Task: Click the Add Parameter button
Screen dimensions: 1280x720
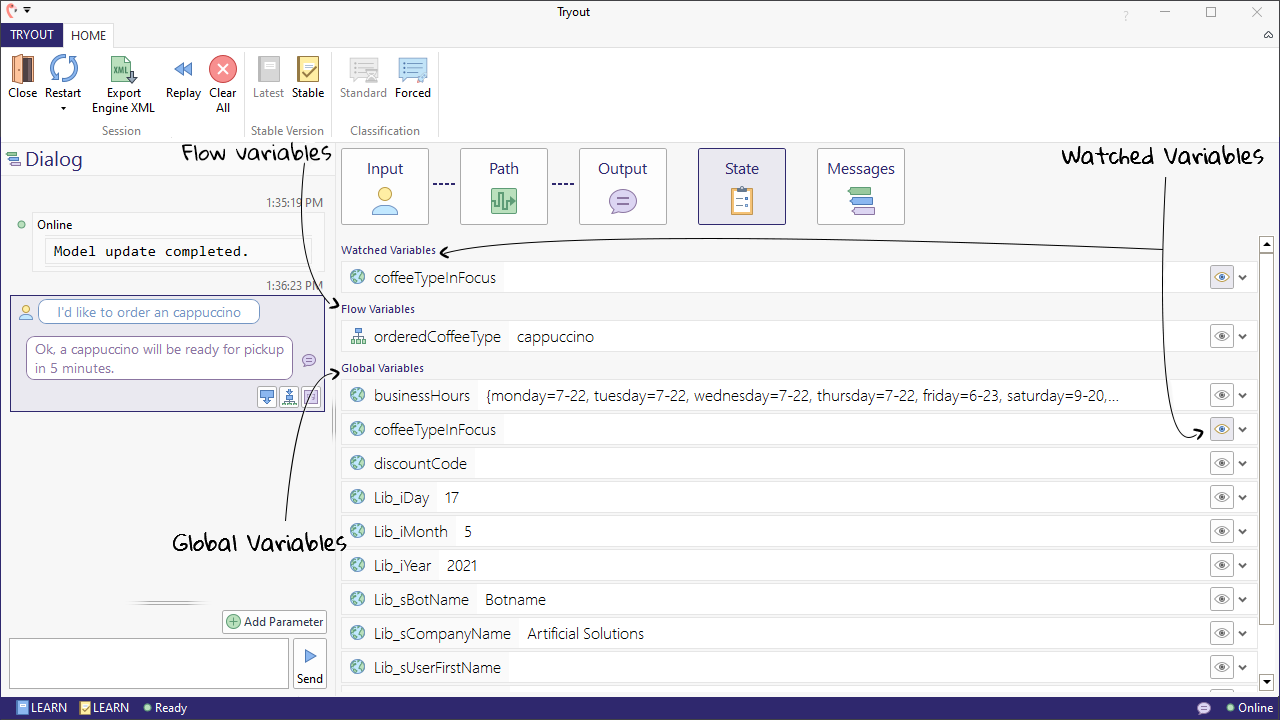Action: pos(274,622)
